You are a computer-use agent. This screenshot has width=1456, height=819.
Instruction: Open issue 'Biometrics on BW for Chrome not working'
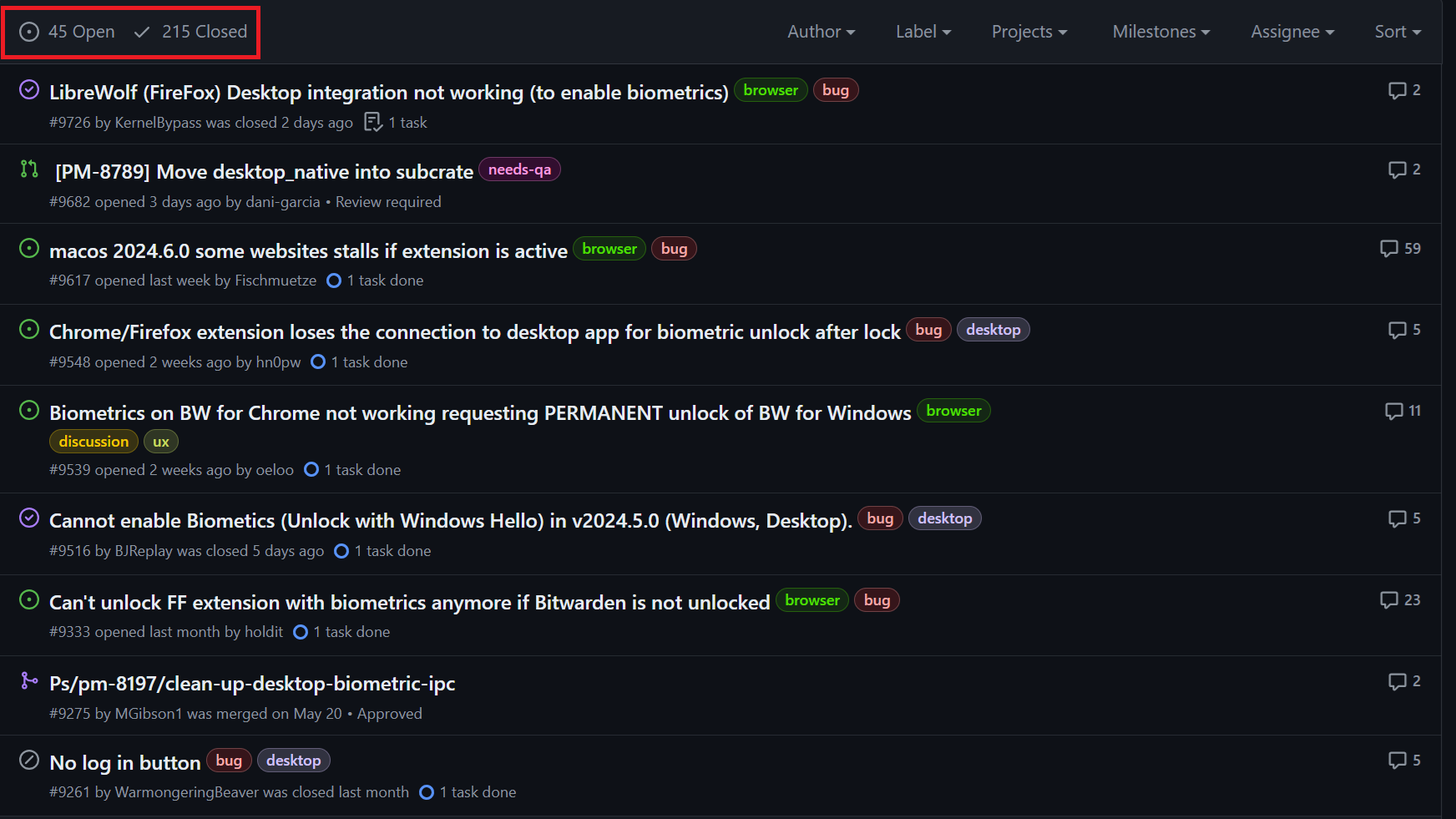(x=480, y=412)
